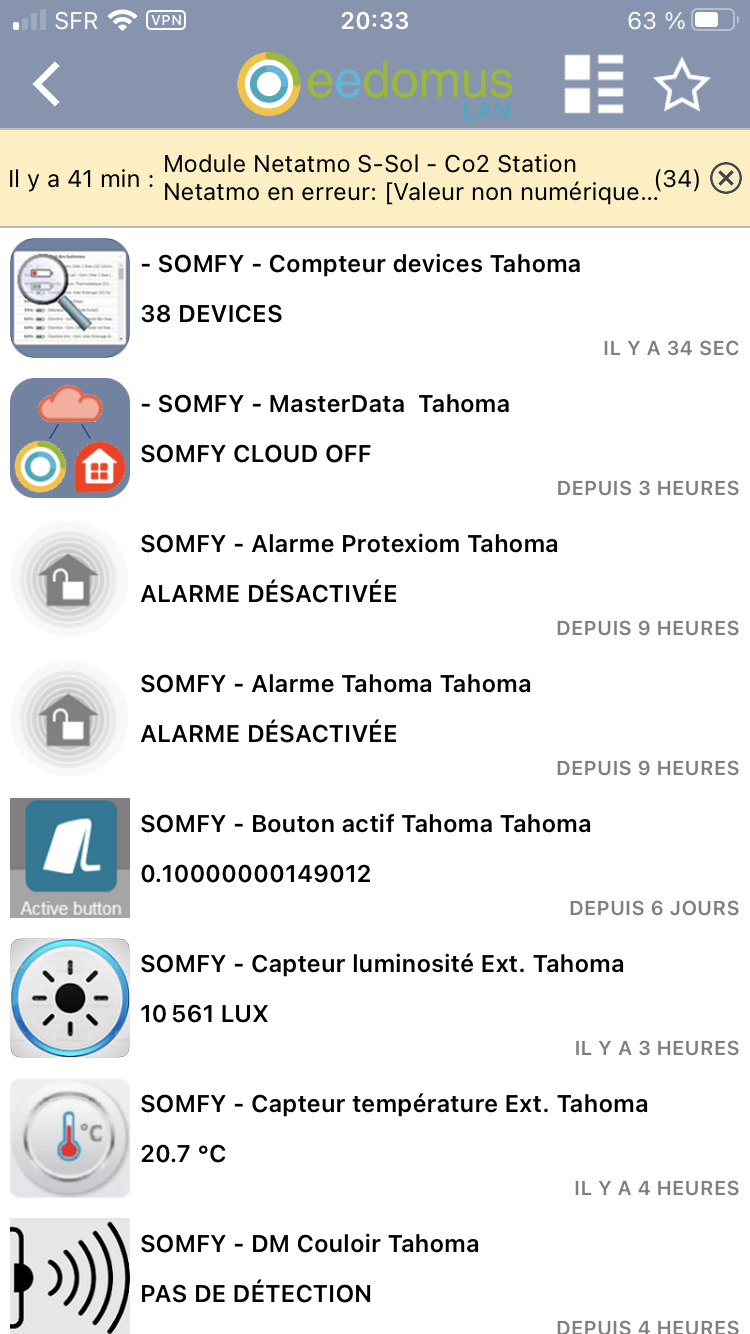
Task: Tap the Alarme Protexiom unlocked house icon
Action: (x=70, y=578)
